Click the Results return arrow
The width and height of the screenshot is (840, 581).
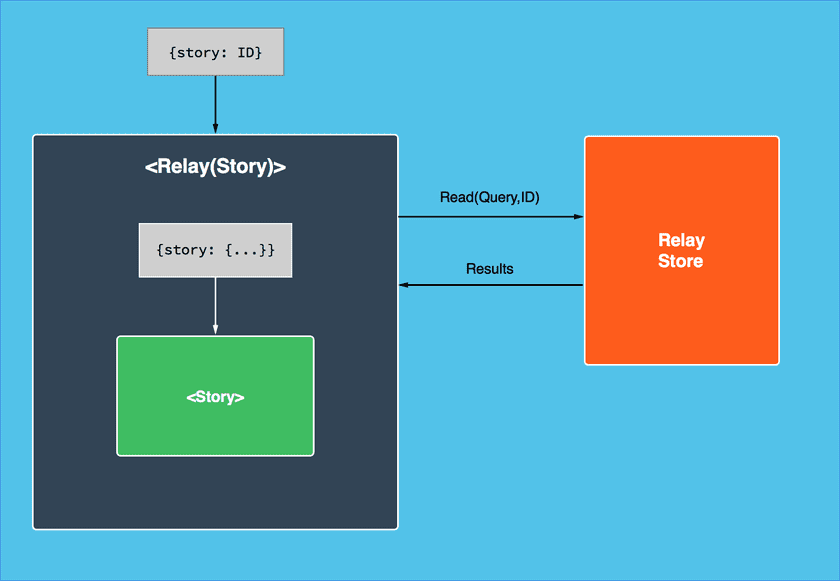pos(490,285)
